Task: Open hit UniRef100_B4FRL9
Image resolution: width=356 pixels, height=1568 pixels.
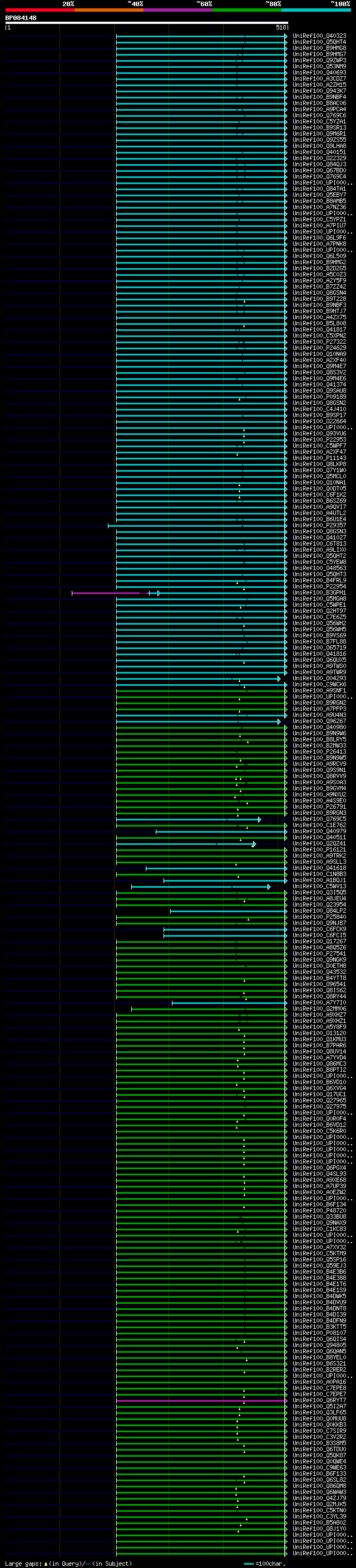Action: point(319,581)
